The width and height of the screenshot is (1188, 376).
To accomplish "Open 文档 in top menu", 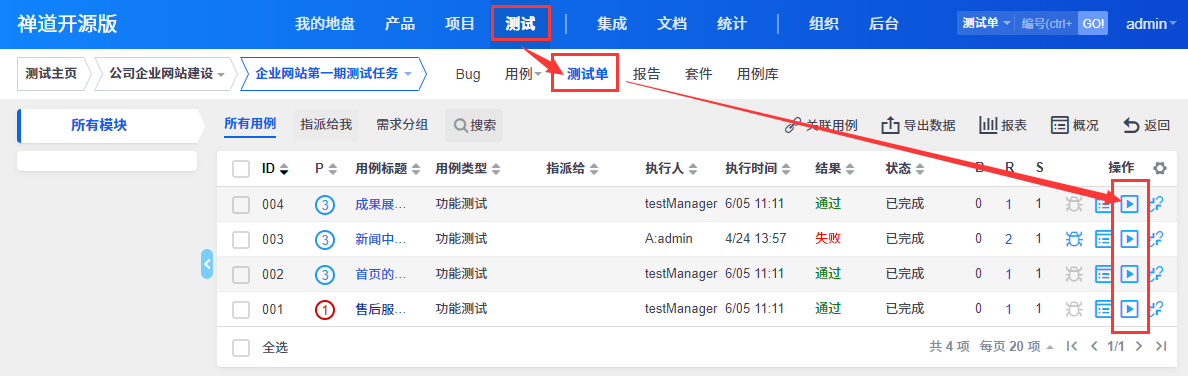I will [672, 24].
